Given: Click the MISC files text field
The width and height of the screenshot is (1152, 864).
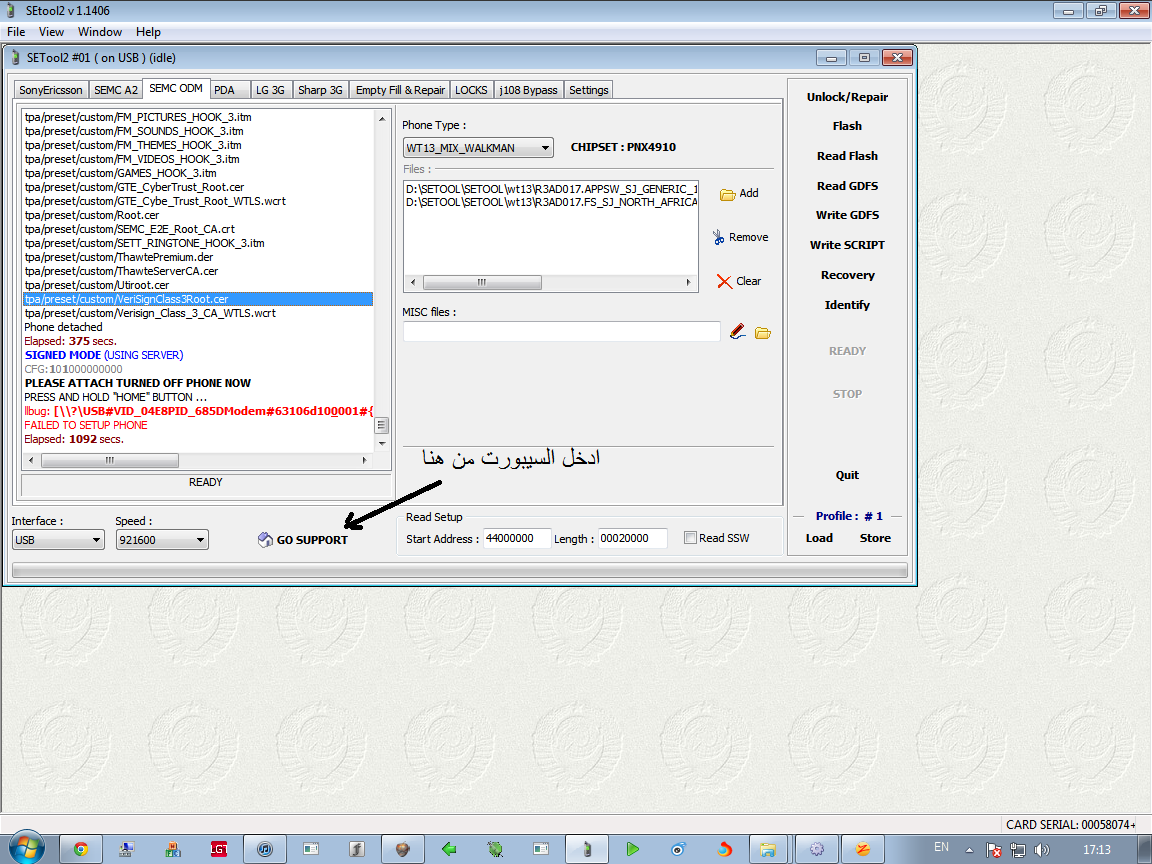Looking at the screenshot, I should pyautogui.click(x=561, y=332).
